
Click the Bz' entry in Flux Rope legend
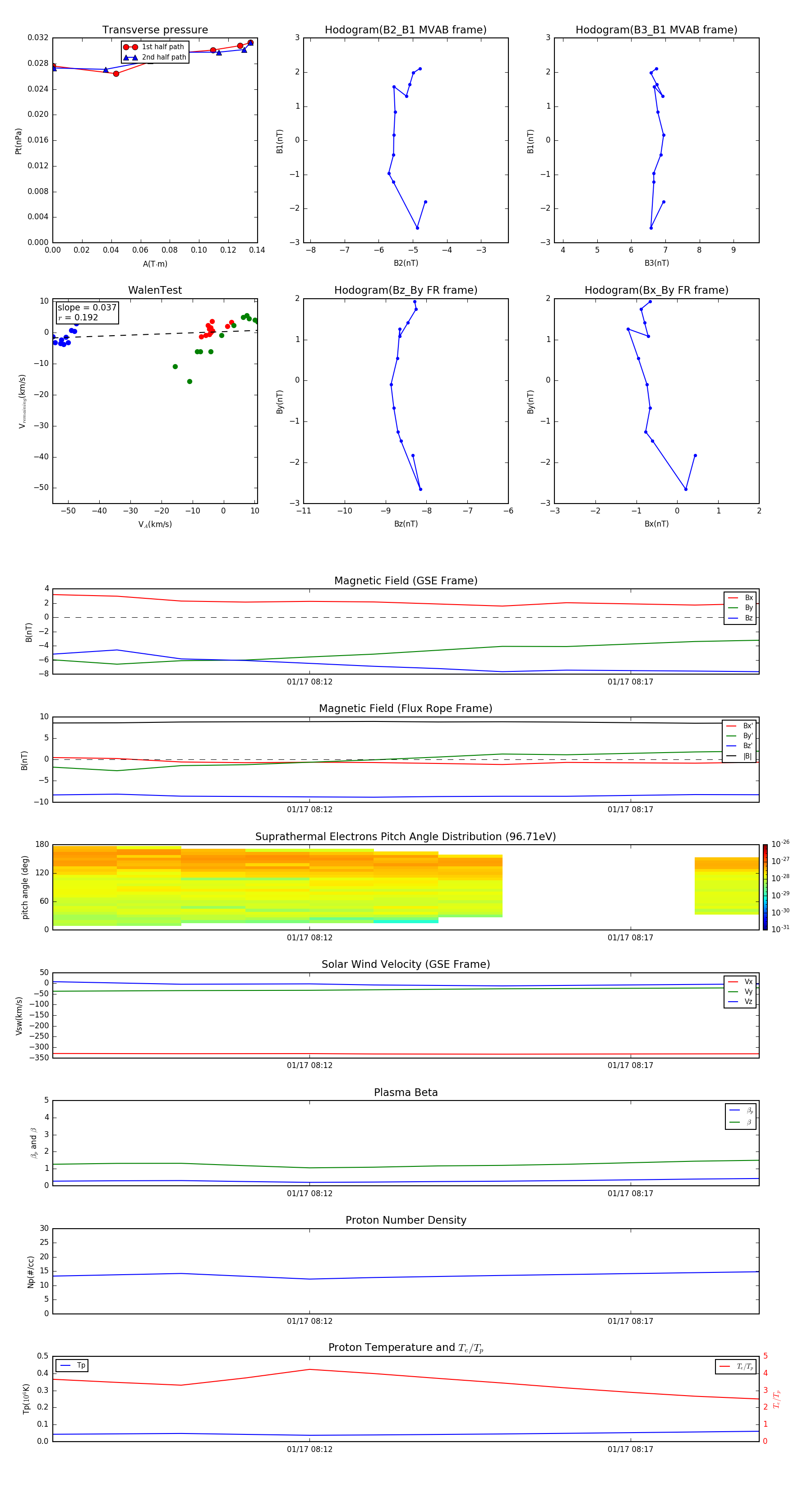tap(740, 746)
